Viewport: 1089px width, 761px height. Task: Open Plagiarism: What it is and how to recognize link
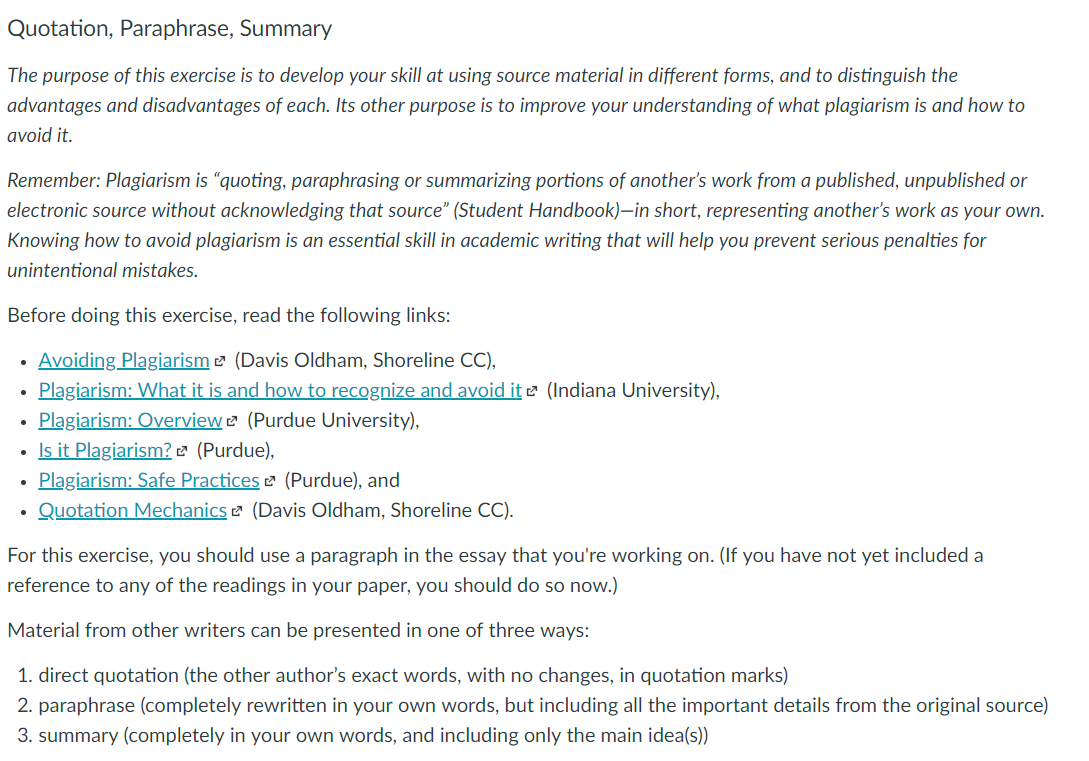[x=280, y=390]
